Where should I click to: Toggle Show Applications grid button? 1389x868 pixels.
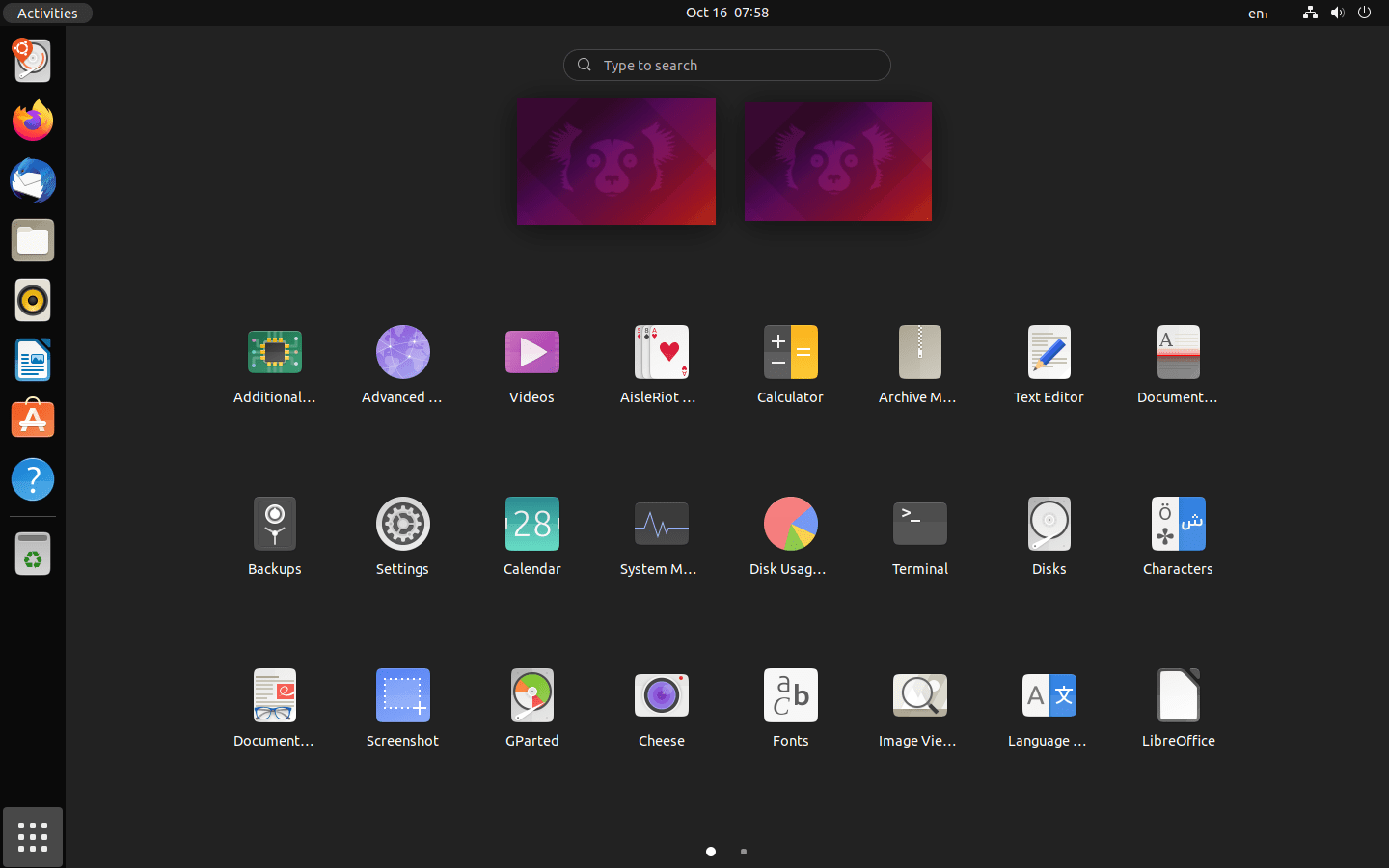coord(33,837)
